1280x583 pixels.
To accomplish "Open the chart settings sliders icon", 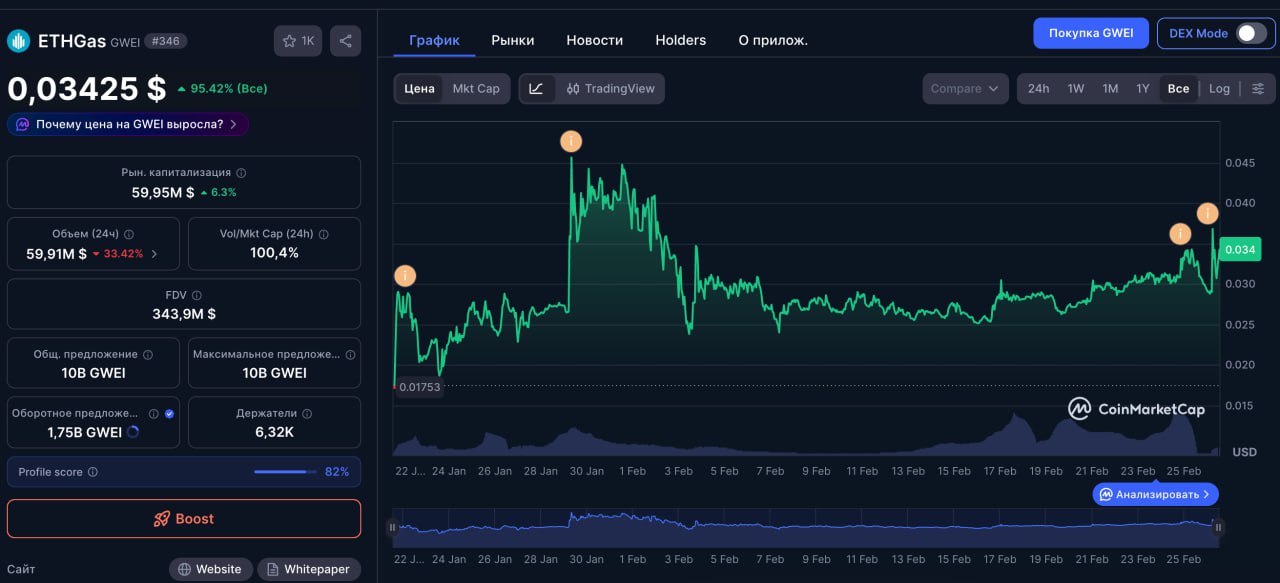I will [1258, 89].
